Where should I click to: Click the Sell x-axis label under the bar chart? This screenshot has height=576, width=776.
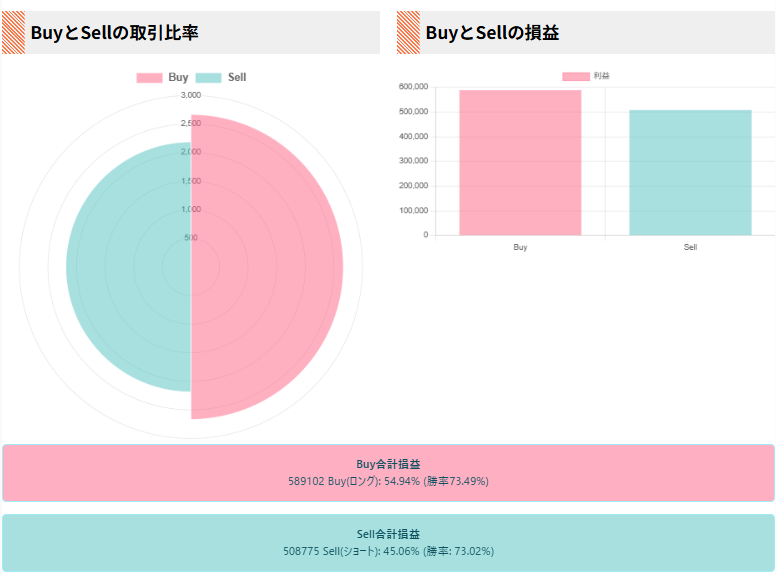690,247
